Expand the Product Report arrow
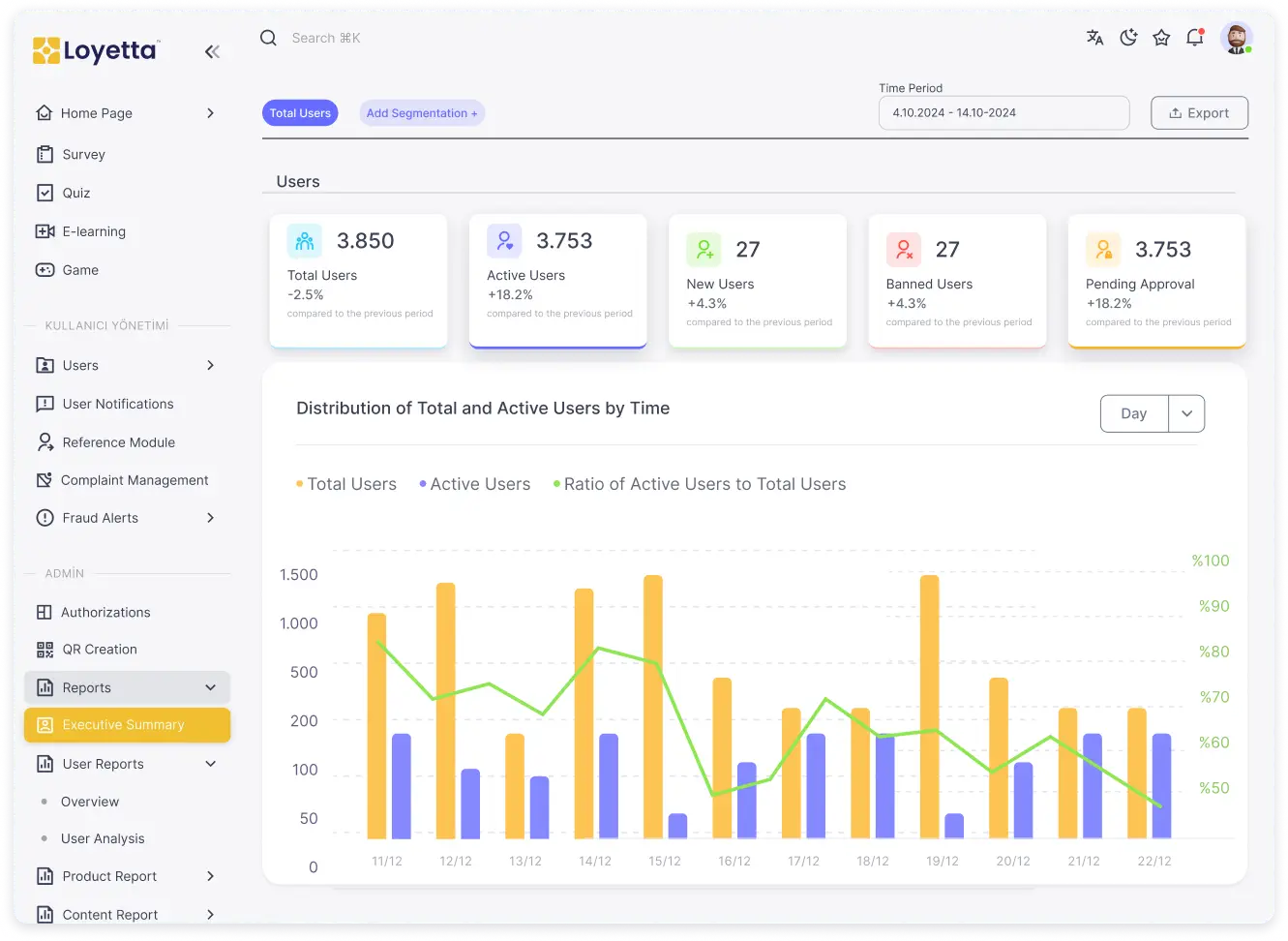1288x941 pixels. pyautogui.click(x=210, y=876)
